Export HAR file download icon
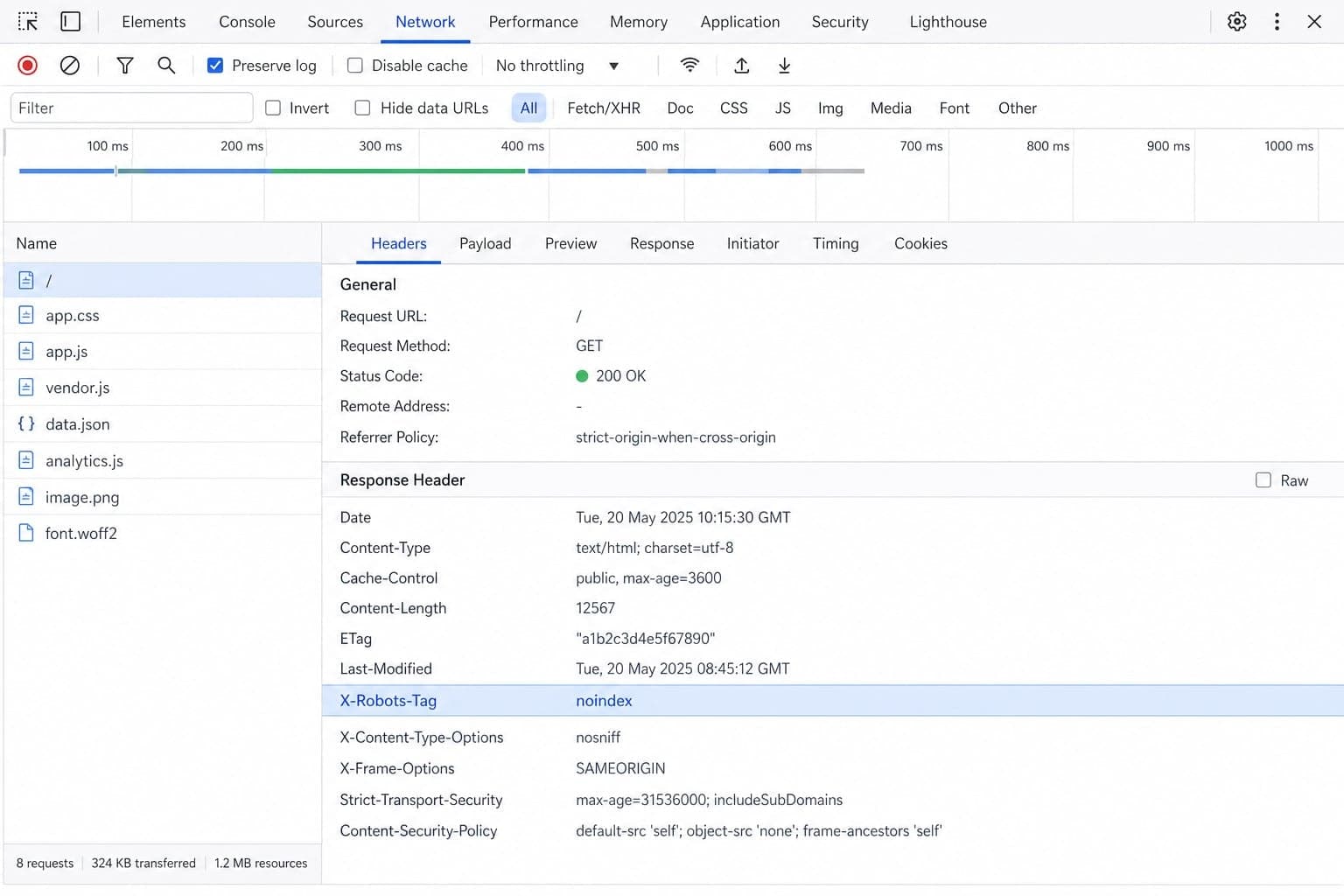Viewport: 1344px width, 896px height. [784, 66]
